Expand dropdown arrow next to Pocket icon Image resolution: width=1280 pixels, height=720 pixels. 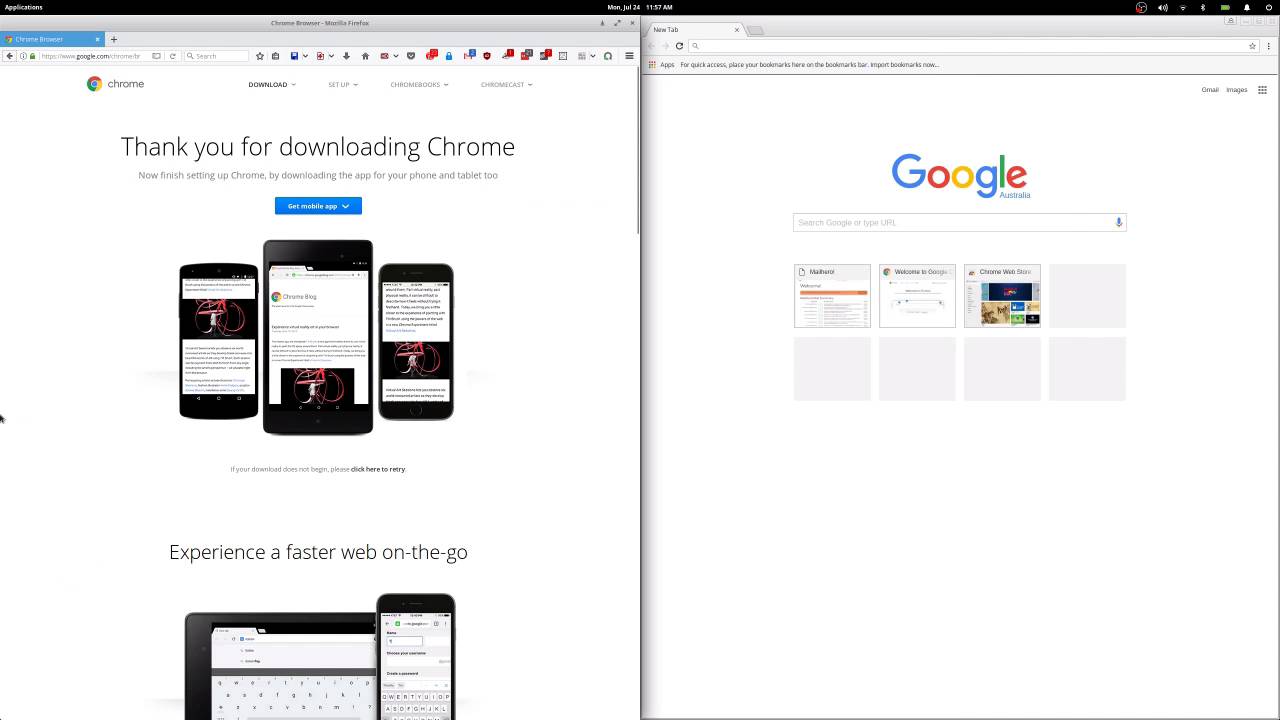tap(396, 56)
